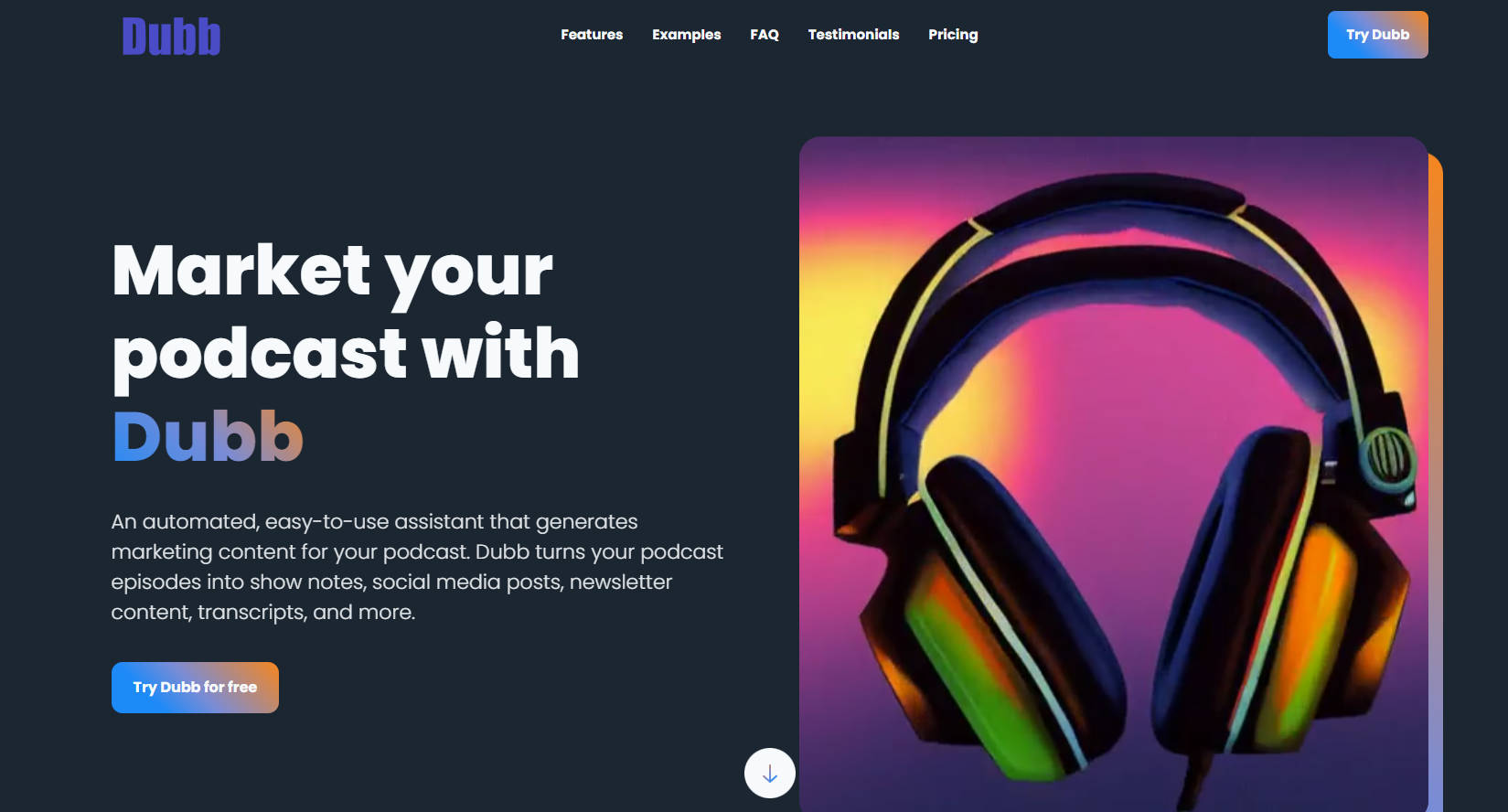The width and height of the screenshot is (1508, 812).
Task: Click the 'Market your' headline line
Action: click(332, 271)
